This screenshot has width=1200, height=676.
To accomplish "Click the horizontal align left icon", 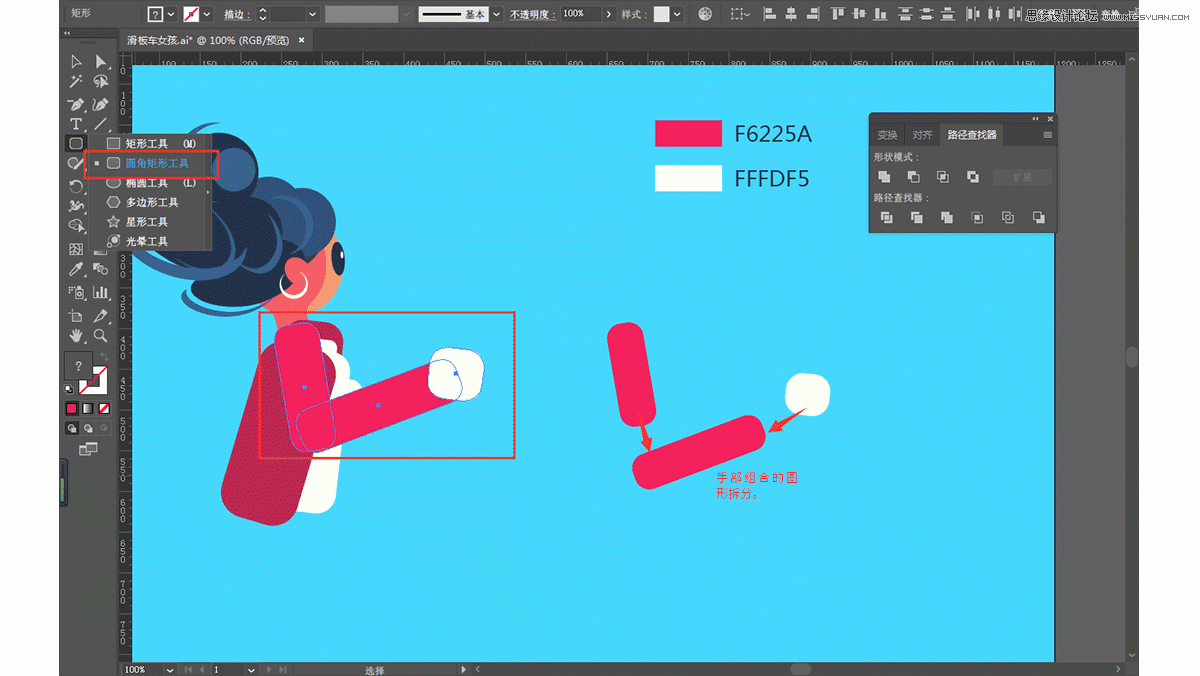I will pyautogui.click(x=769, y=14).
